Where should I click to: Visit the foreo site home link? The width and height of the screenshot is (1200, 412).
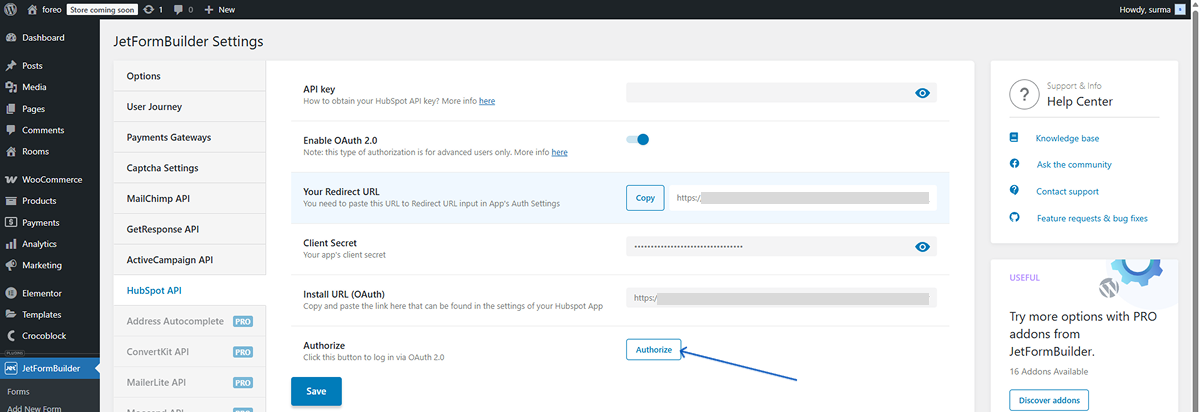[43, 9]
